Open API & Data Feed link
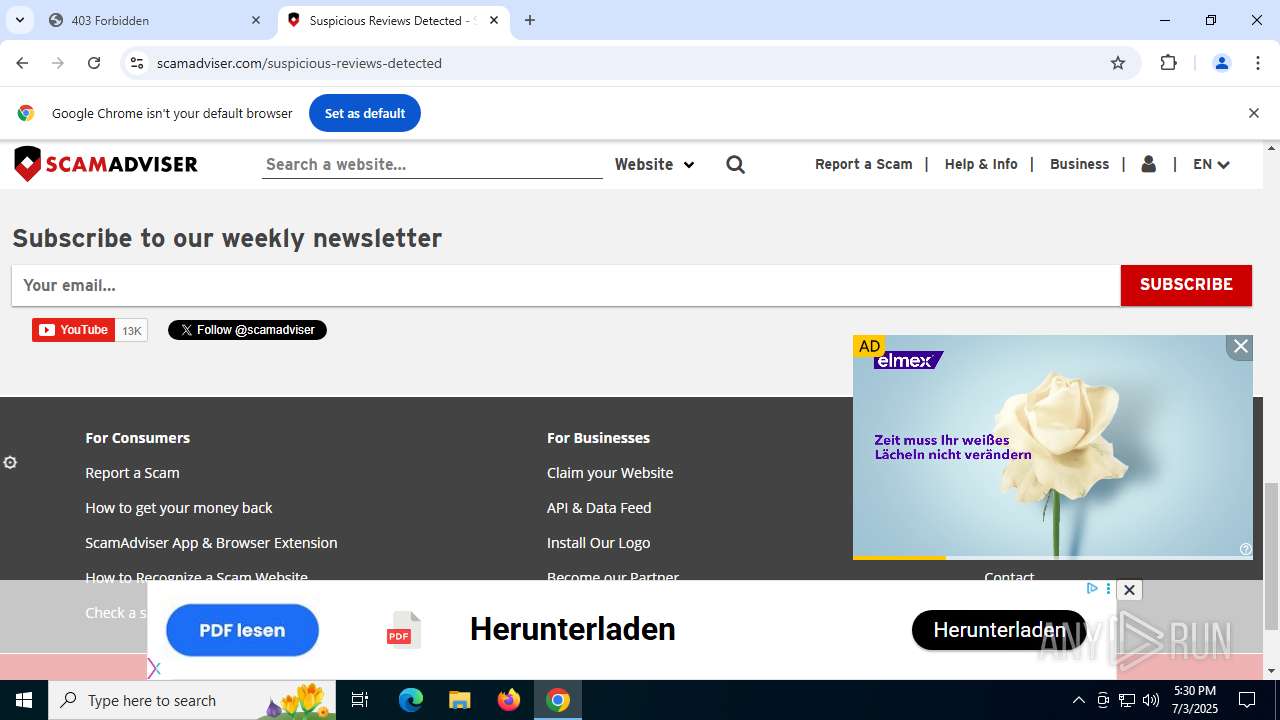This screenshot has width=1280, height=720. tap(599, 508)
